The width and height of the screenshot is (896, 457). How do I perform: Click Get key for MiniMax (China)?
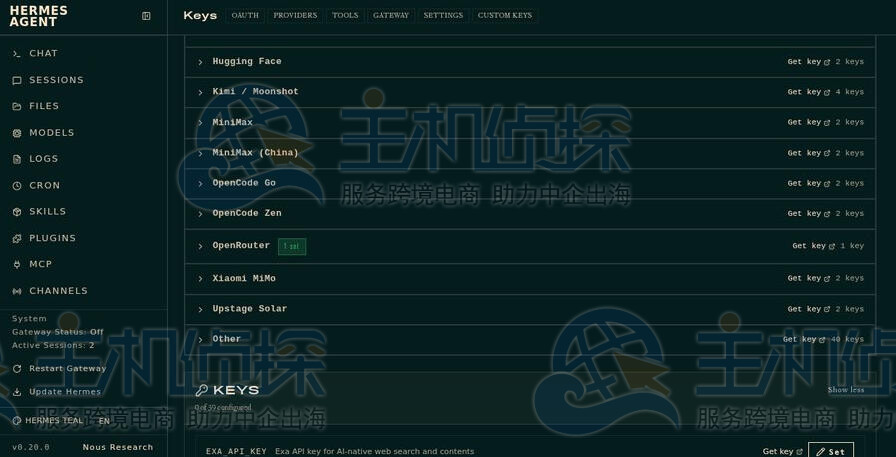[808, 153]
